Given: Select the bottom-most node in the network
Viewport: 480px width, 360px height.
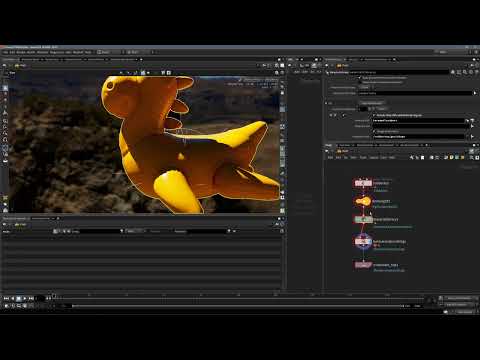Looking at the screenshot, I should click(363, 265).
